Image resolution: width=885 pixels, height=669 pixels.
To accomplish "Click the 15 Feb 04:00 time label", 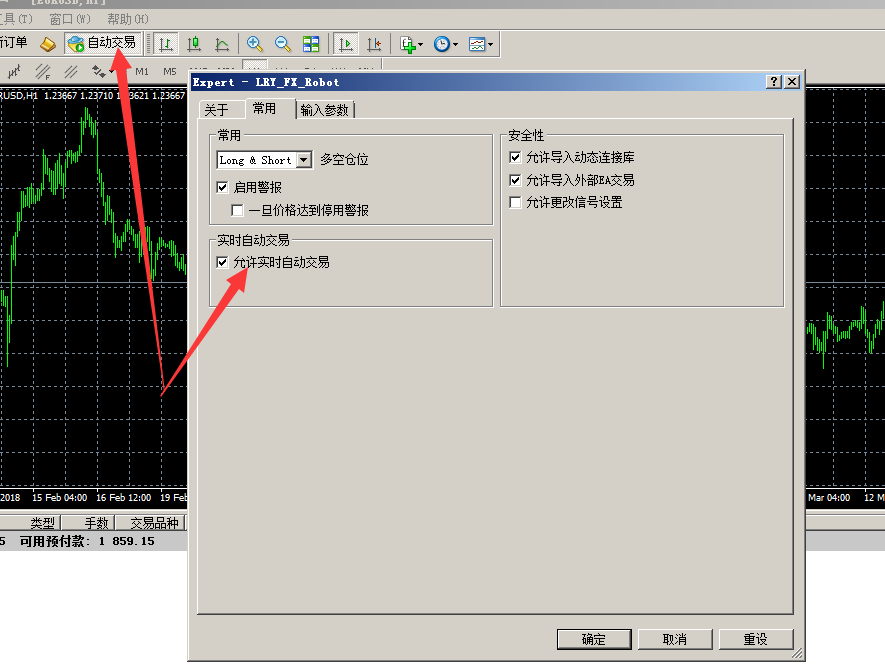I will click(59, 497).
